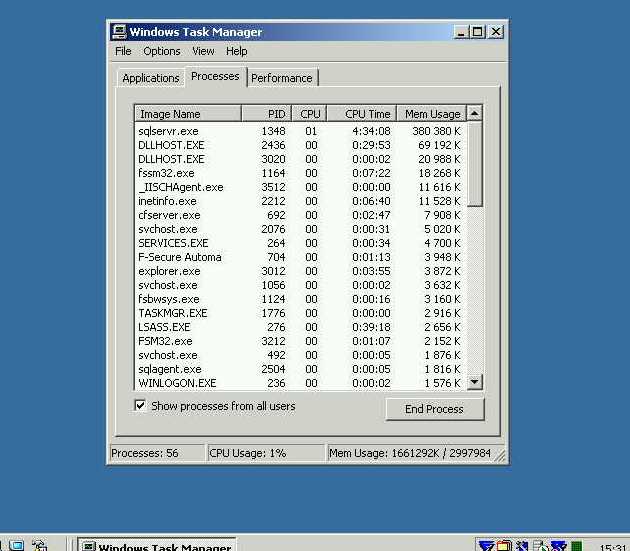630x551 pixels.
Task: Select the fsbwsys.exe process
Action: (300, 299)
